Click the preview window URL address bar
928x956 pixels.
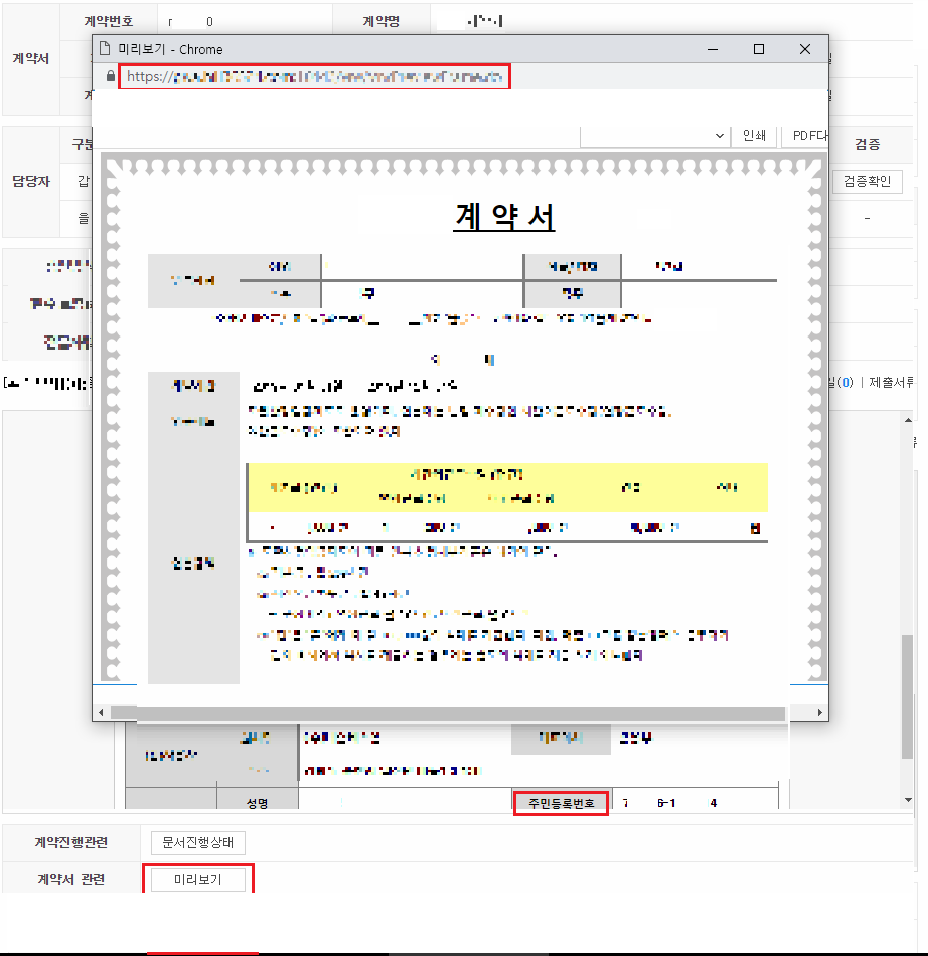(314, 76)
